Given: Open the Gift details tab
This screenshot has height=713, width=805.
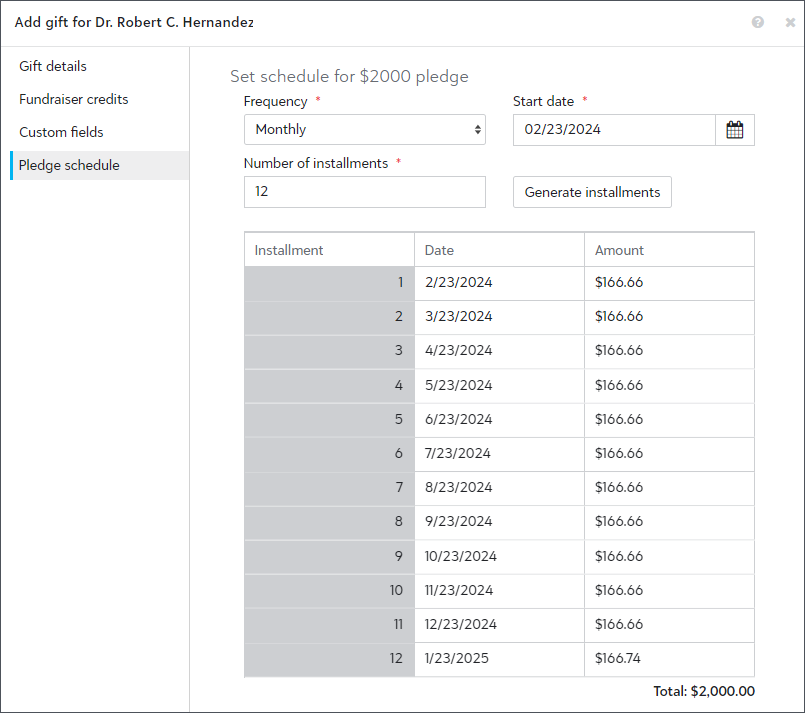Looking at the screenshot, I should tap(53, 67).
